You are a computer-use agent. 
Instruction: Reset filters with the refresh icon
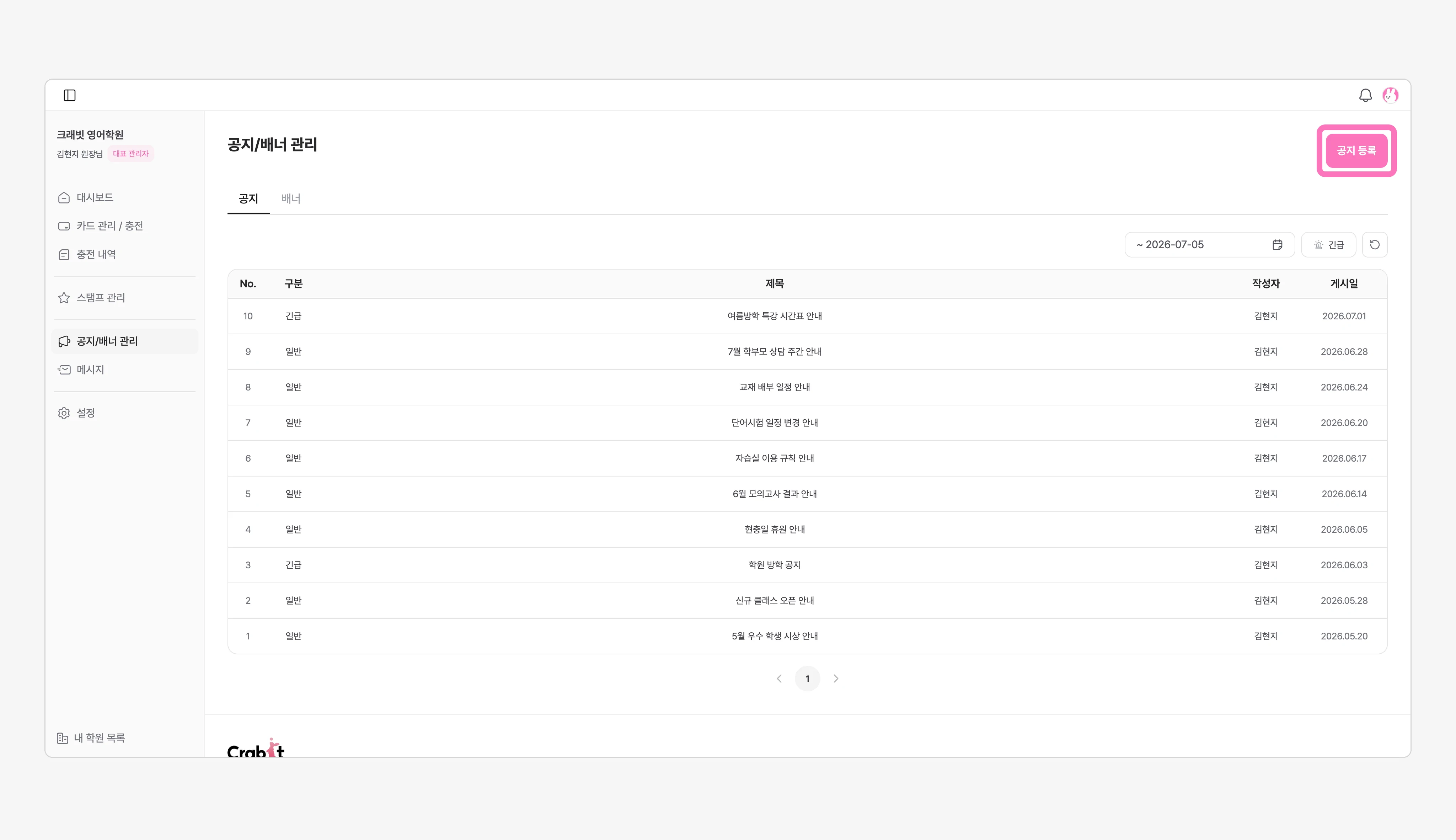(x=1375, y=245)
